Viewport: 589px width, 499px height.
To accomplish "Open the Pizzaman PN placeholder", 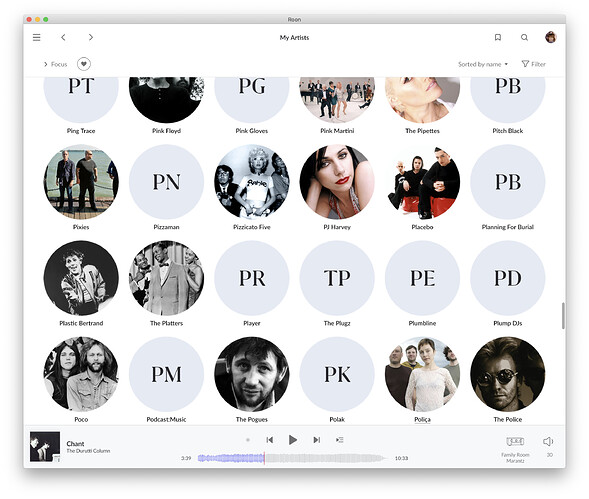I will pyautogui.click(x=166, y=182).
